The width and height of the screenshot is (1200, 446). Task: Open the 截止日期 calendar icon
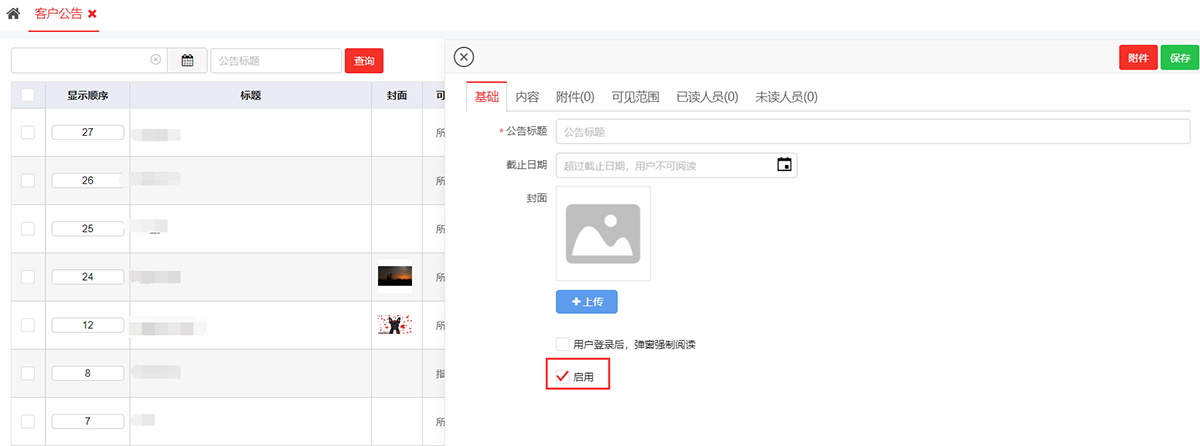pyautogui.click(x=784, y=165)
